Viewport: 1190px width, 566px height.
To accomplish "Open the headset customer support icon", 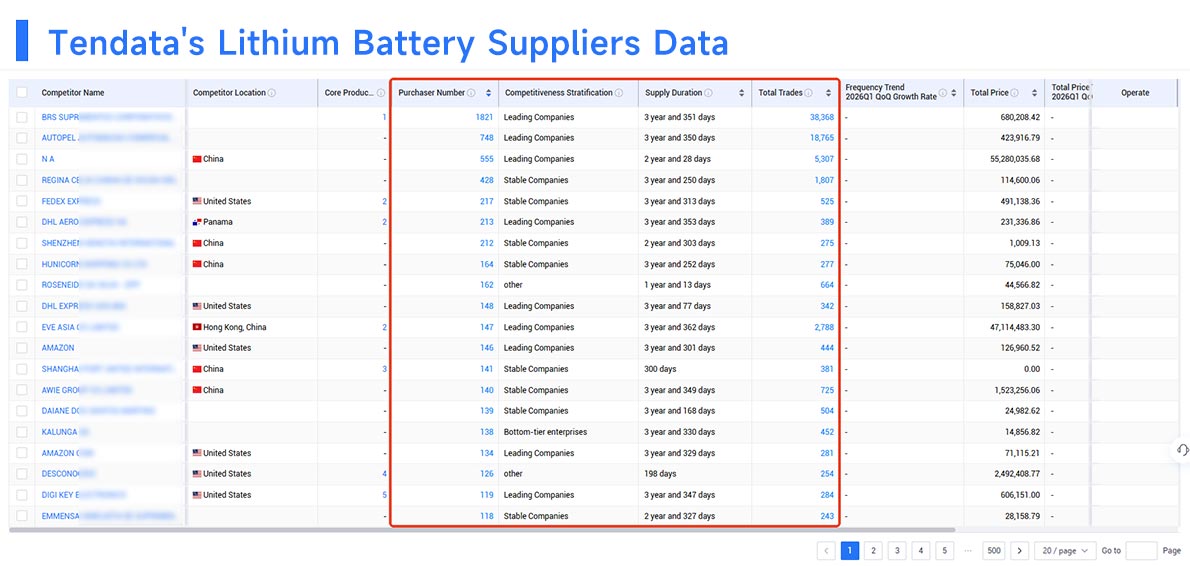I will pyautogui.click(x=1182, y=450).
